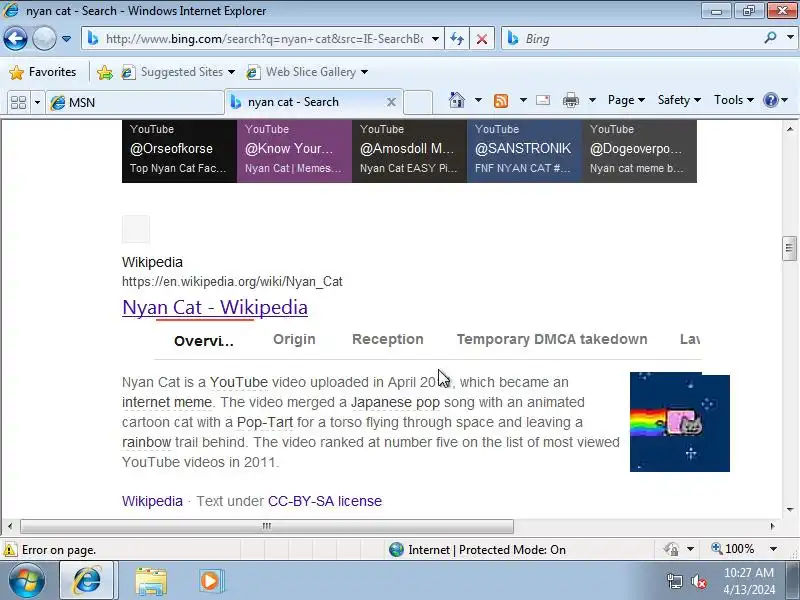800x600 pixels.
Task: Select the Temporary DMCA takedown tab
Action: pos(552,339)
